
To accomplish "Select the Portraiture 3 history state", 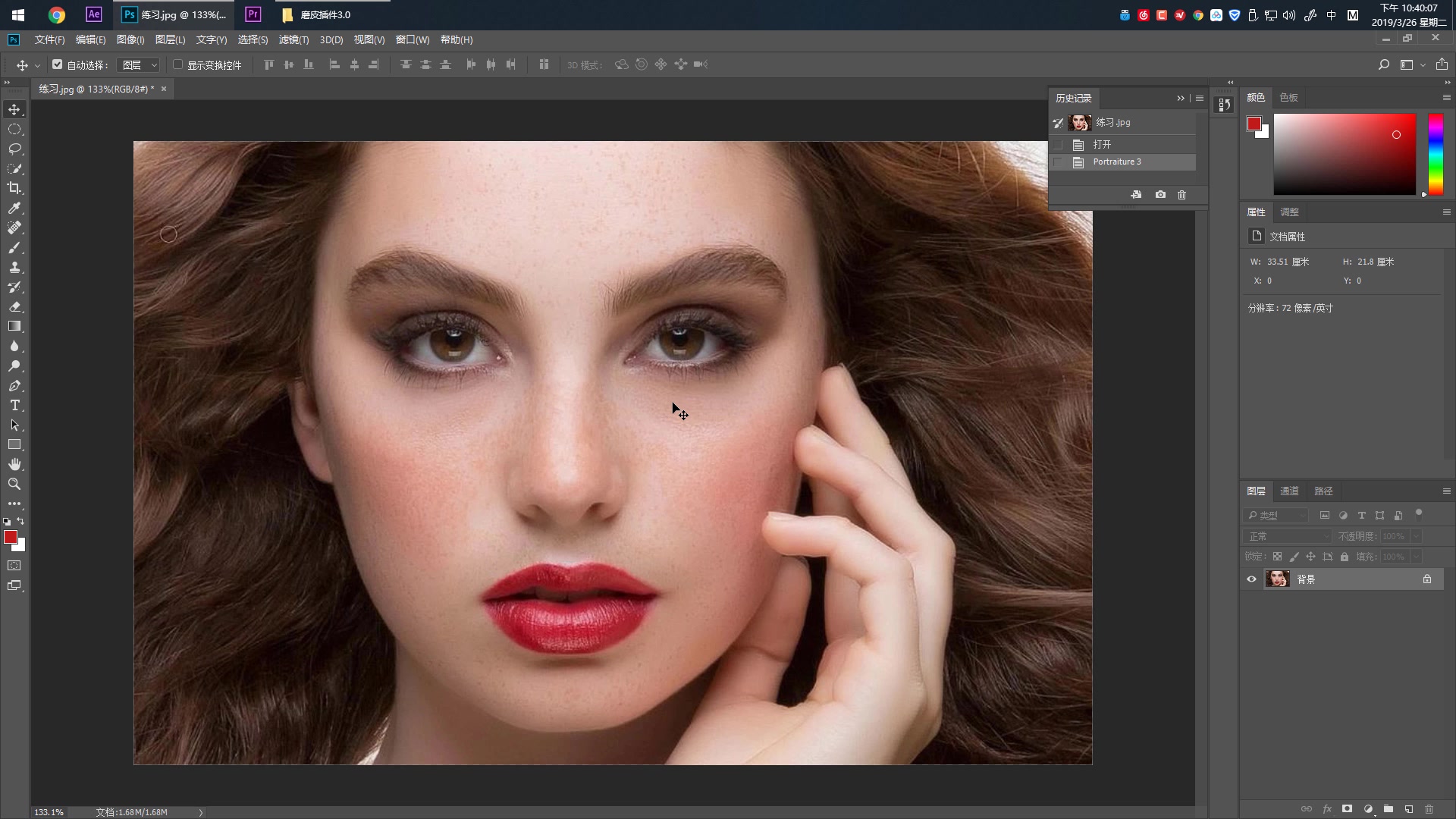I will pos(1116,162).
